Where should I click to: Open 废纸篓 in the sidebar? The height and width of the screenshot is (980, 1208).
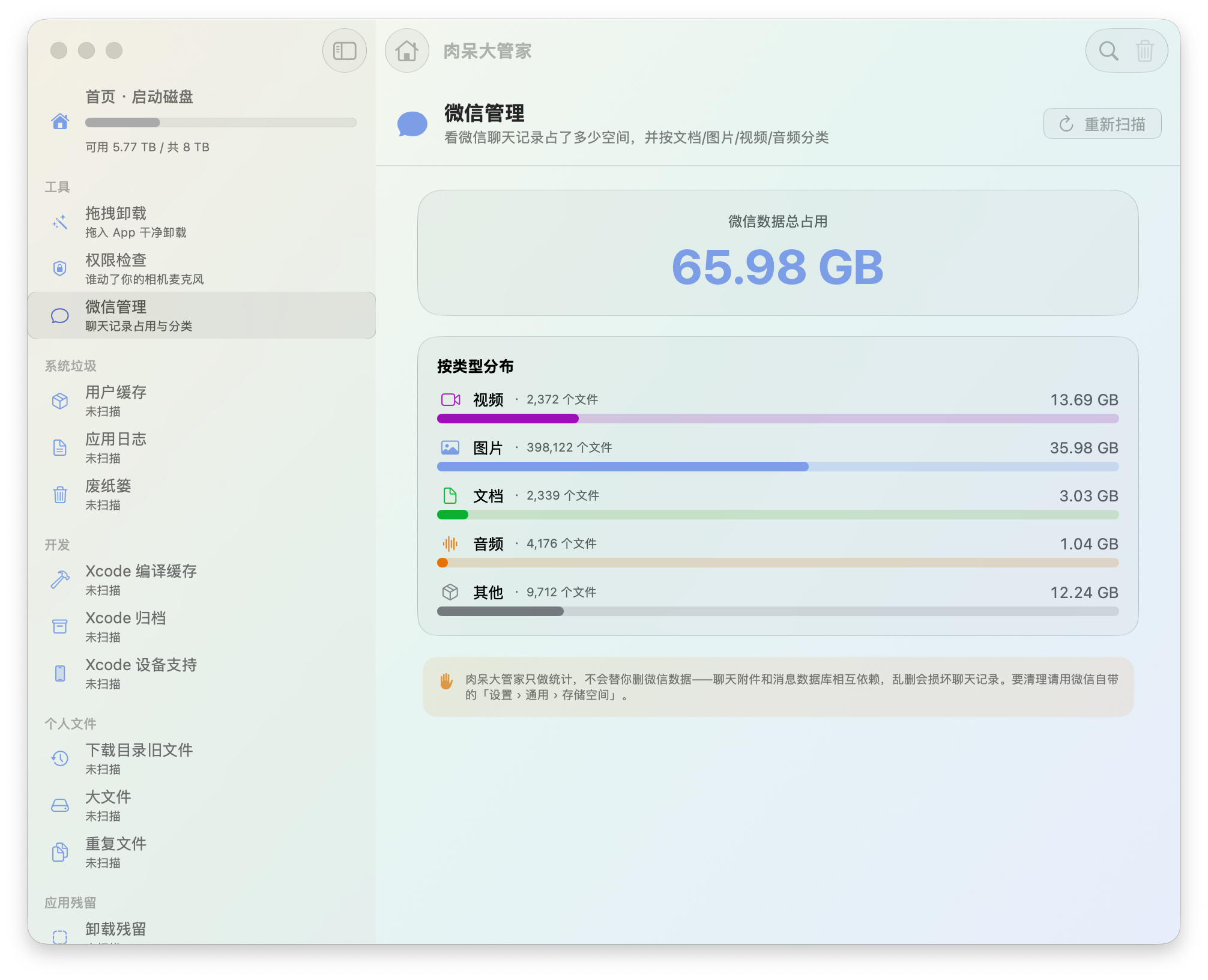(202, 495)
